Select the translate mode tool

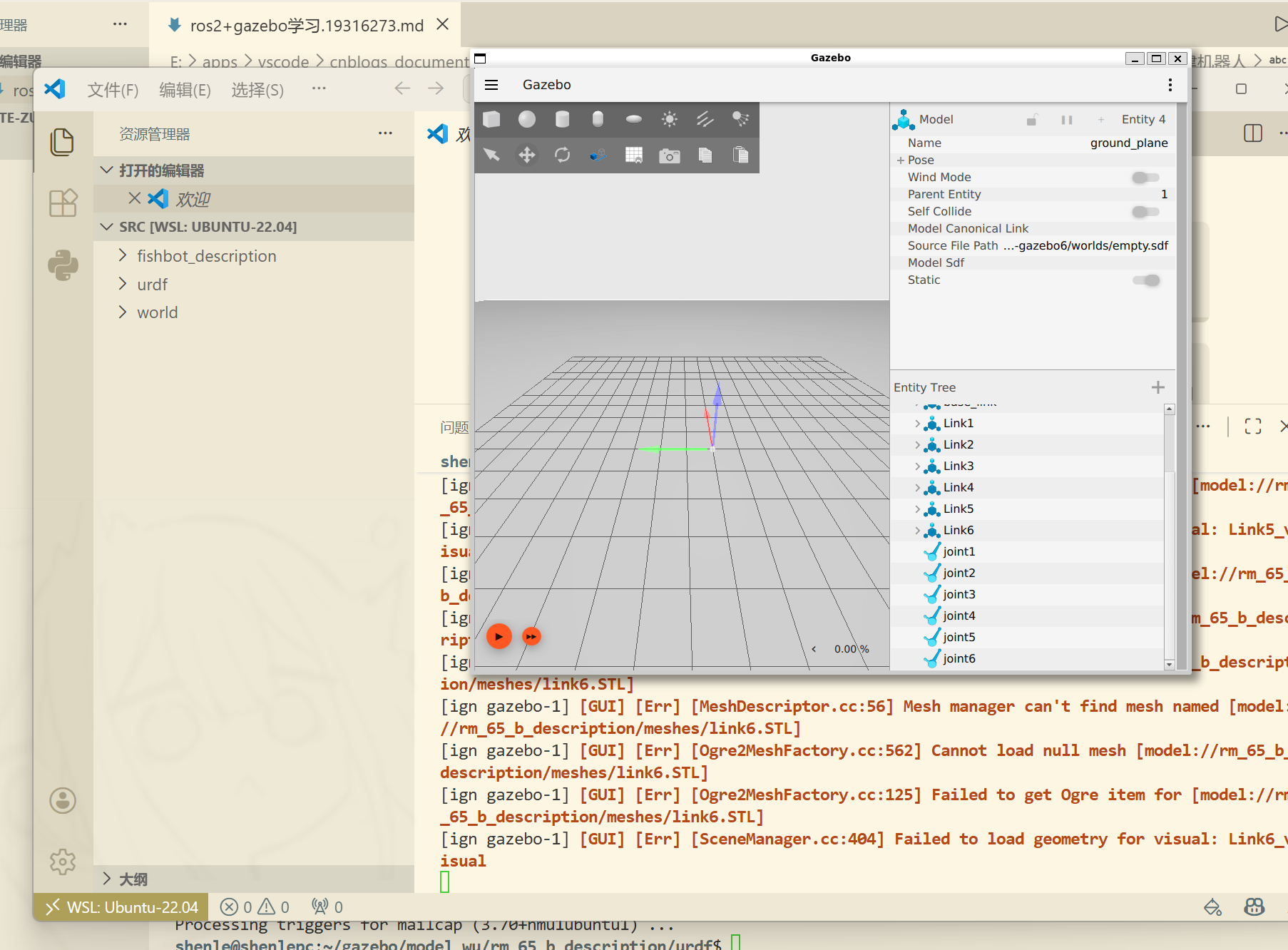pos(527,155)
